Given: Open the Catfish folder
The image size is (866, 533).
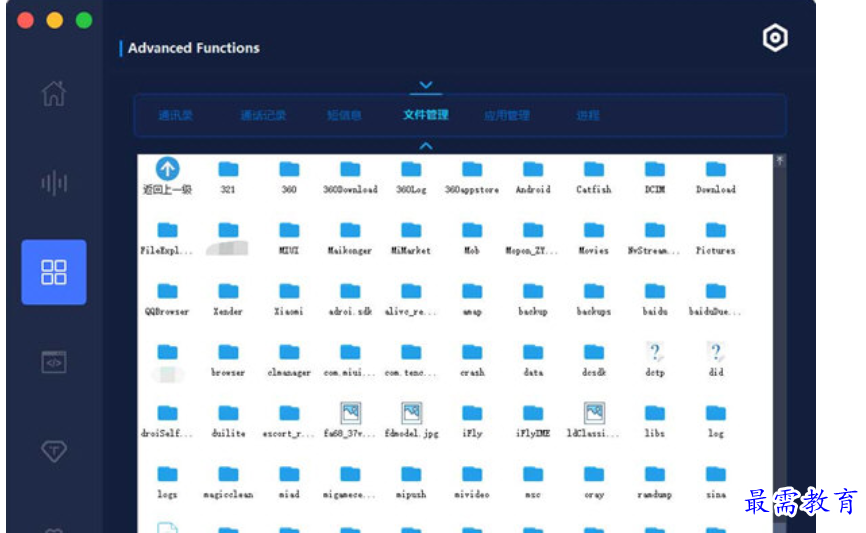Looking at the screenshot, I should (x=594, y=170).
